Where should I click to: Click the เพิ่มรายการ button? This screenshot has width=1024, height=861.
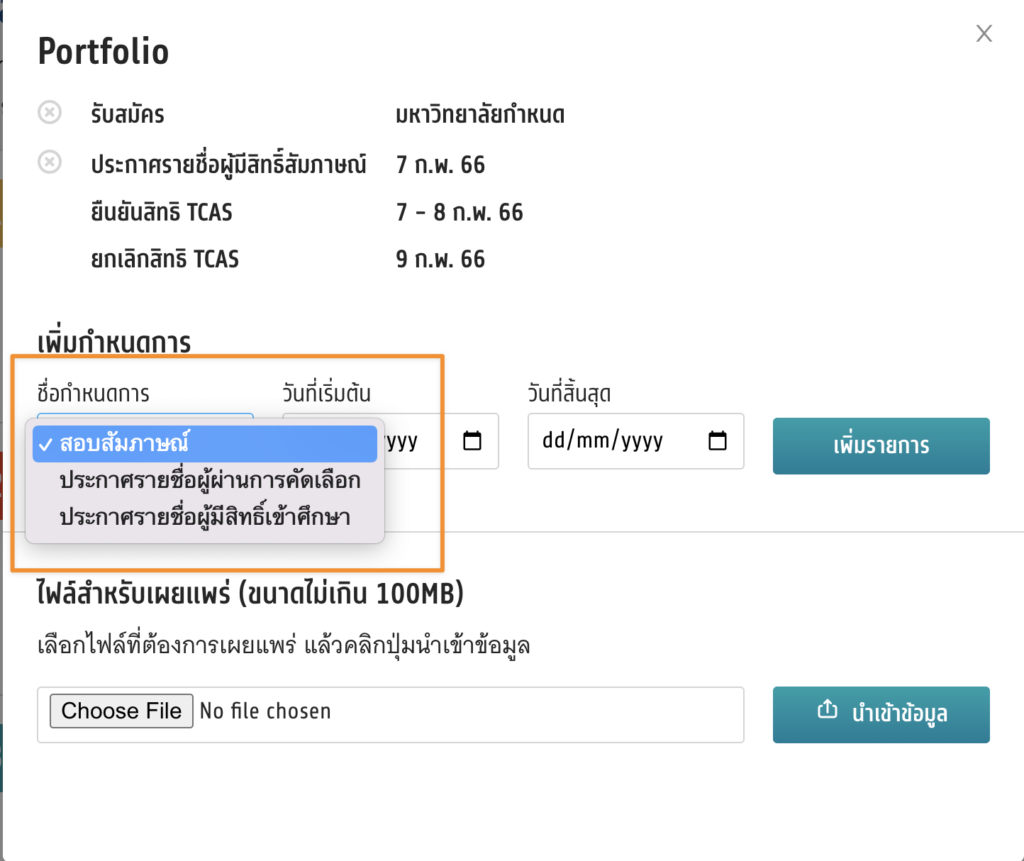click(x=881, y=446)
